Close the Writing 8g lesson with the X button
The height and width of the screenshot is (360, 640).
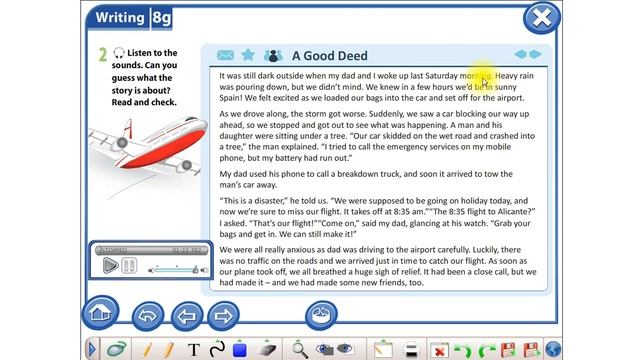point(542,18)
